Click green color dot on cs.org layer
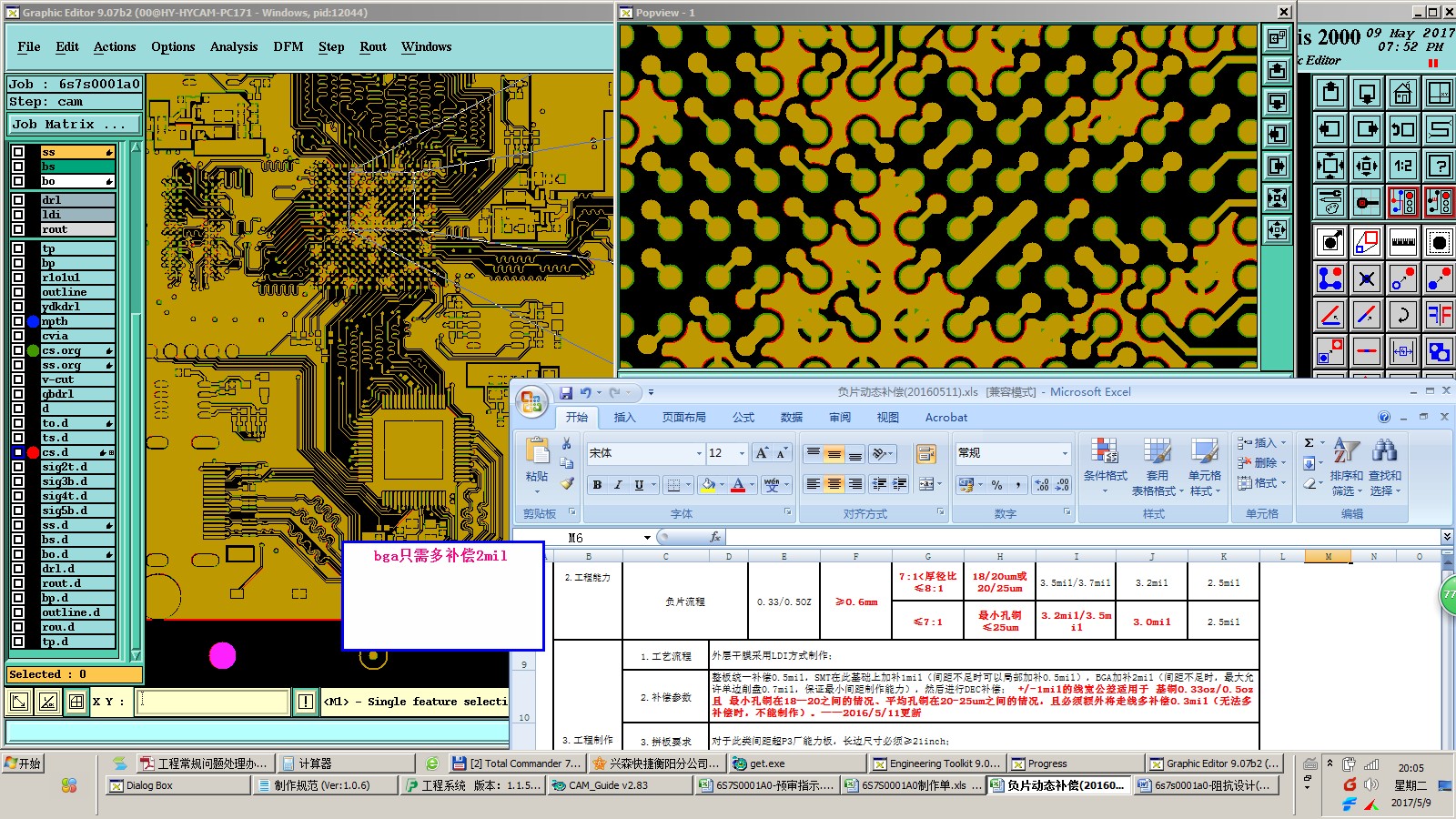Image resolution: width=1456 pixels, height=819 pixels. coord(34,350)
